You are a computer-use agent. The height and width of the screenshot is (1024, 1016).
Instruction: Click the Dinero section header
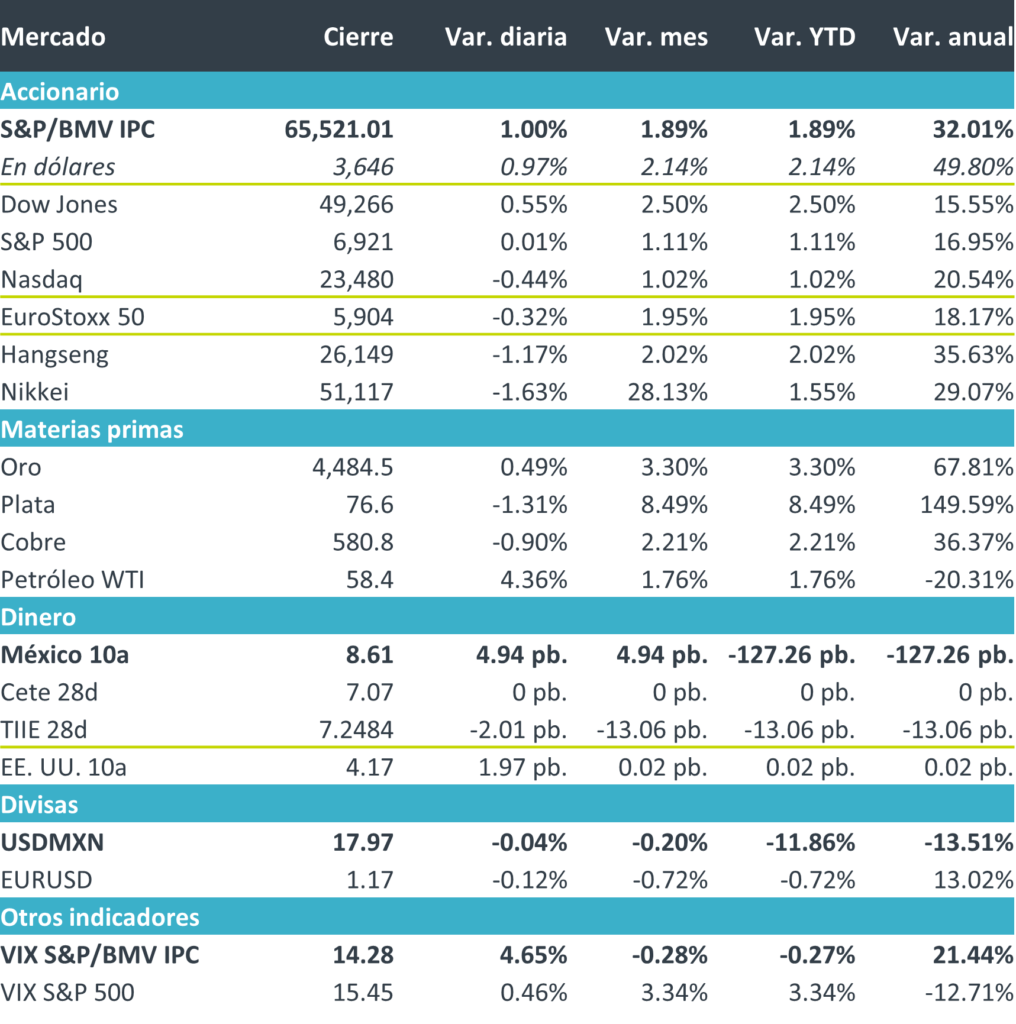click(38, 617)
